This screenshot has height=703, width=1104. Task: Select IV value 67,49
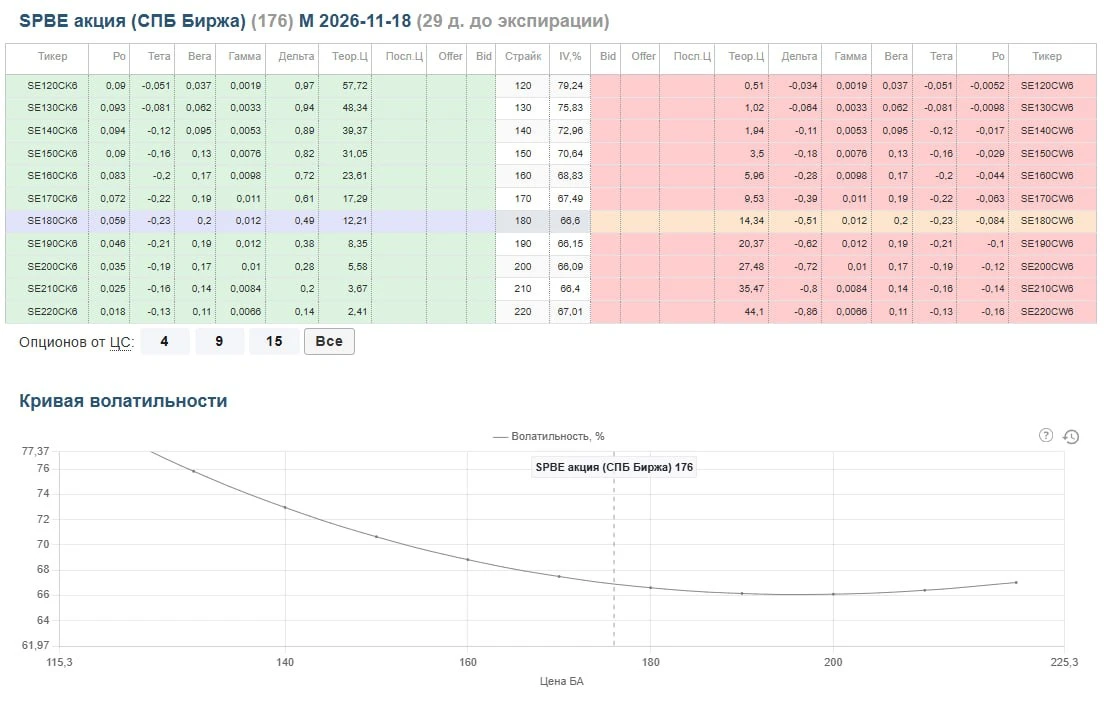(x=570, y=198)
